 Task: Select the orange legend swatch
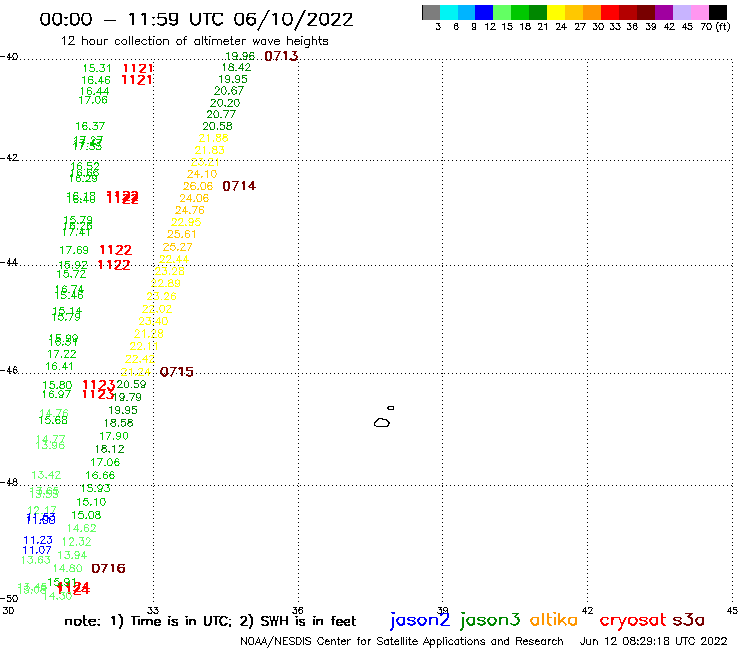[x=592, y=12]
